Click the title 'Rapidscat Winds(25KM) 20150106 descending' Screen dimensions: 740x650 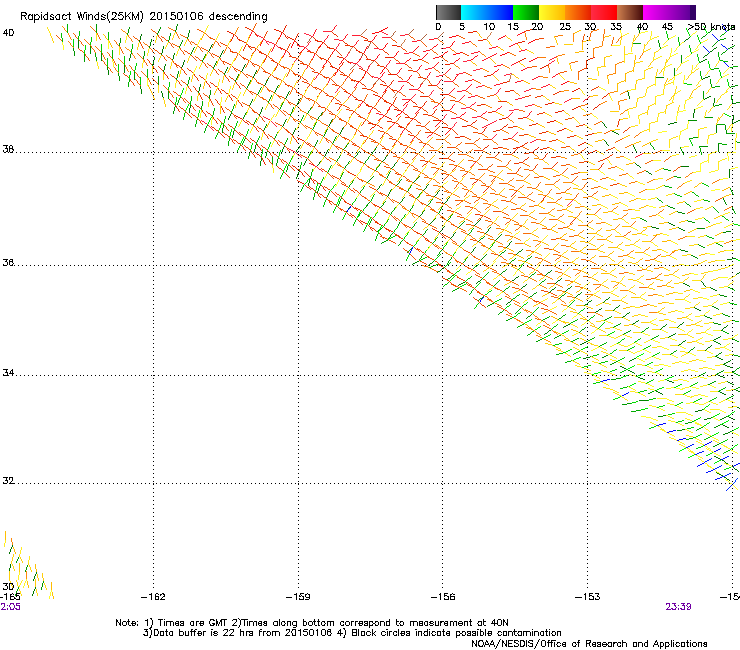[x=143, y=17]
